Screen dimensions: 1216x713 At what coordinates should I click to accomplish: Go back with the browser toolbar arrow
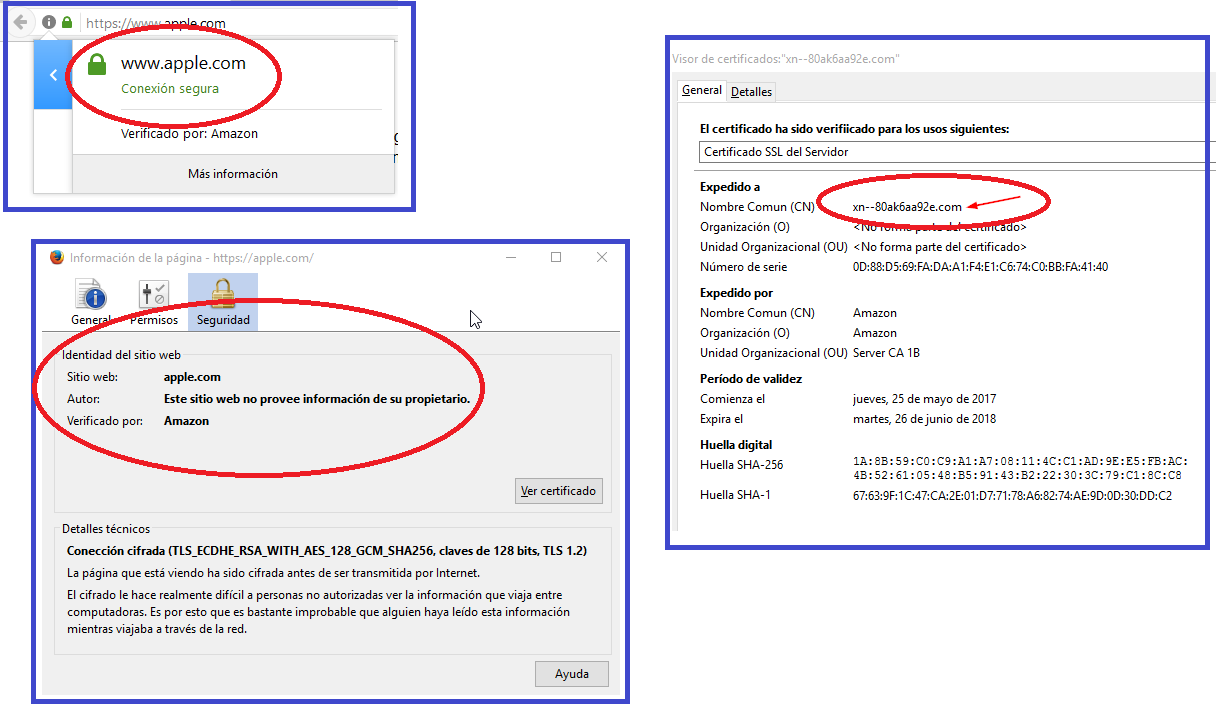[20, 22]
